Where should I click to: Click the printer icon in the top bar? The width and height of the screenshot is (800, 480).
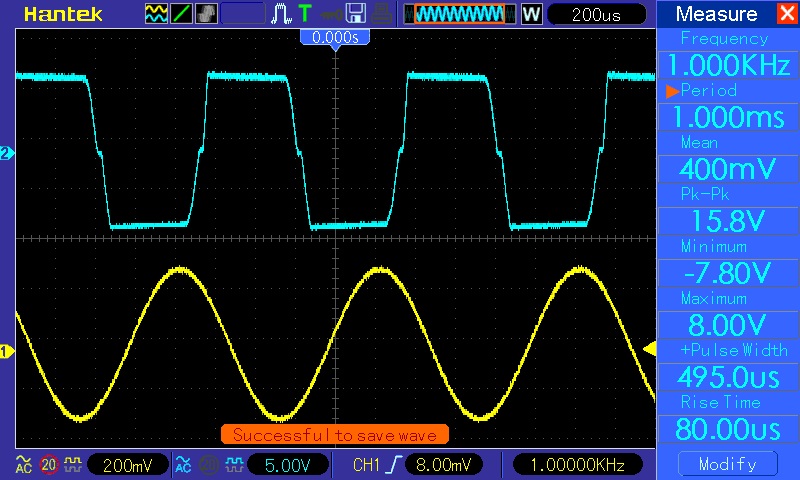pos(381,14)
